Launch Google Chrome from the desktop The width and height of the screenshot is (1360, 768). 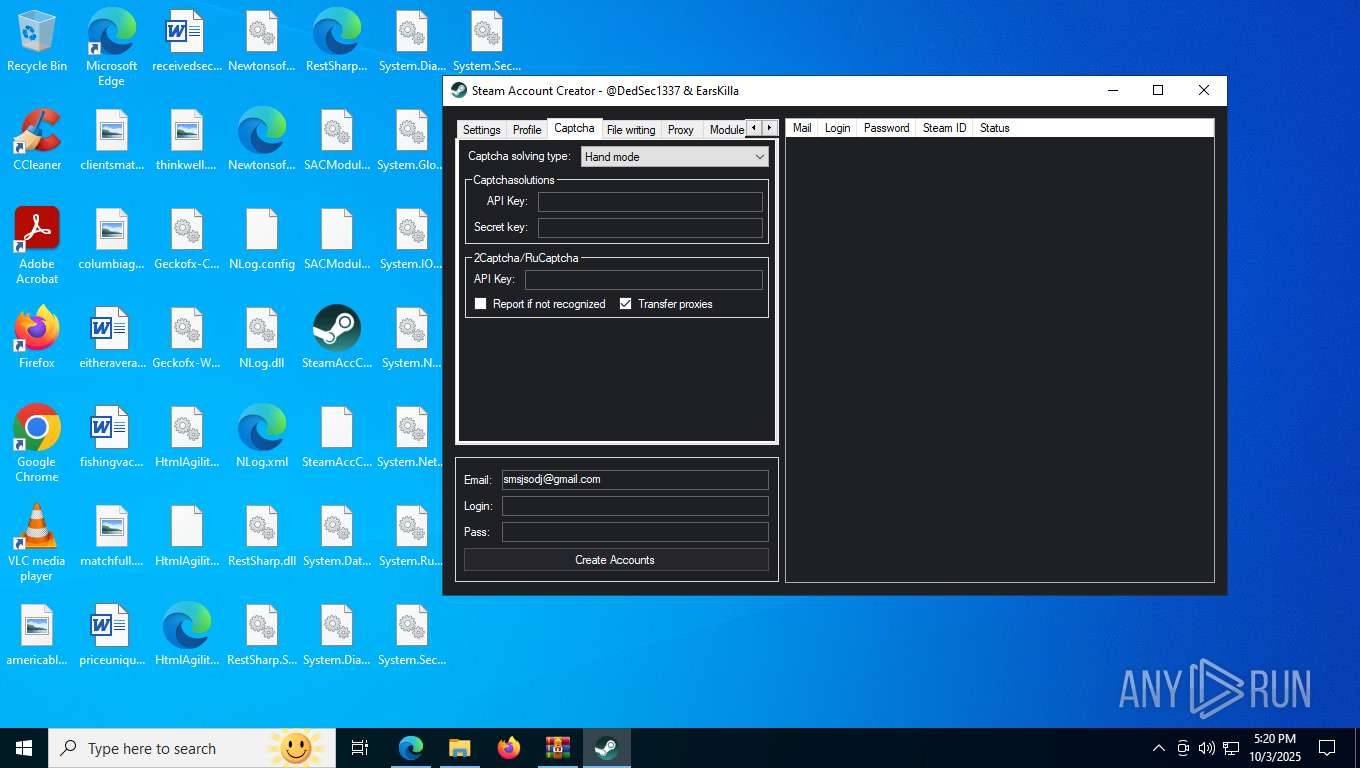coord(37,443)
